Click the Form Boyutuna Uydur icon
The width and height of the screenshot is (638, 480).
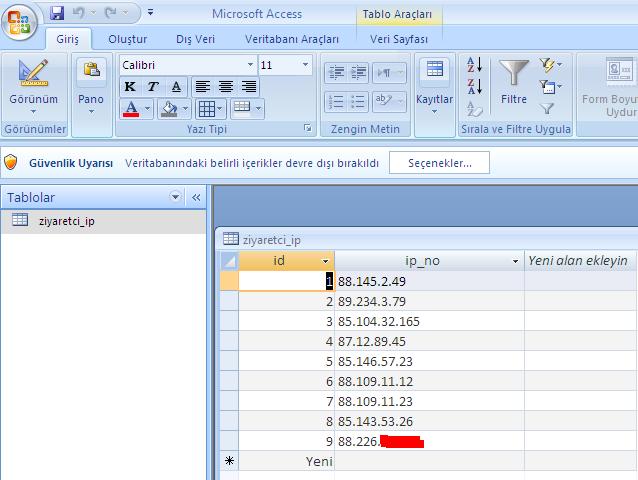point(619,72)
